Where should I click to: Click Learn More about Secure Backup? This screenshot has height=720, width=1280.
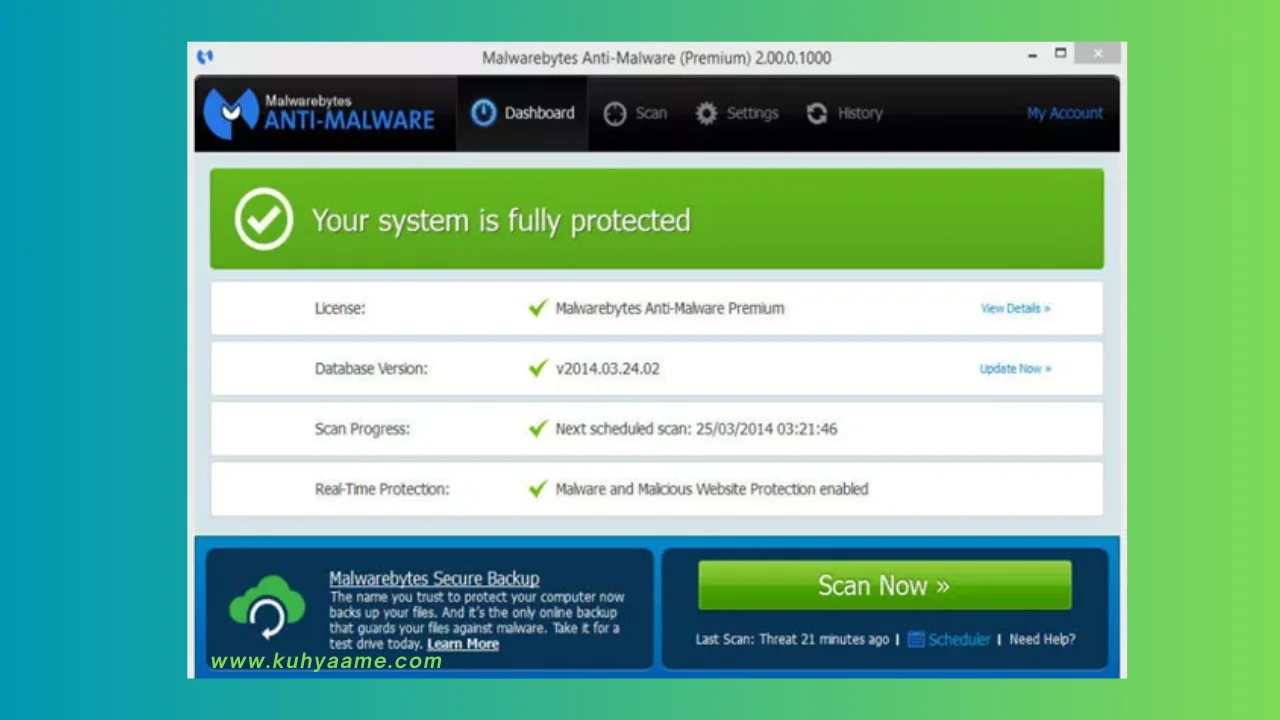point(463,644)
